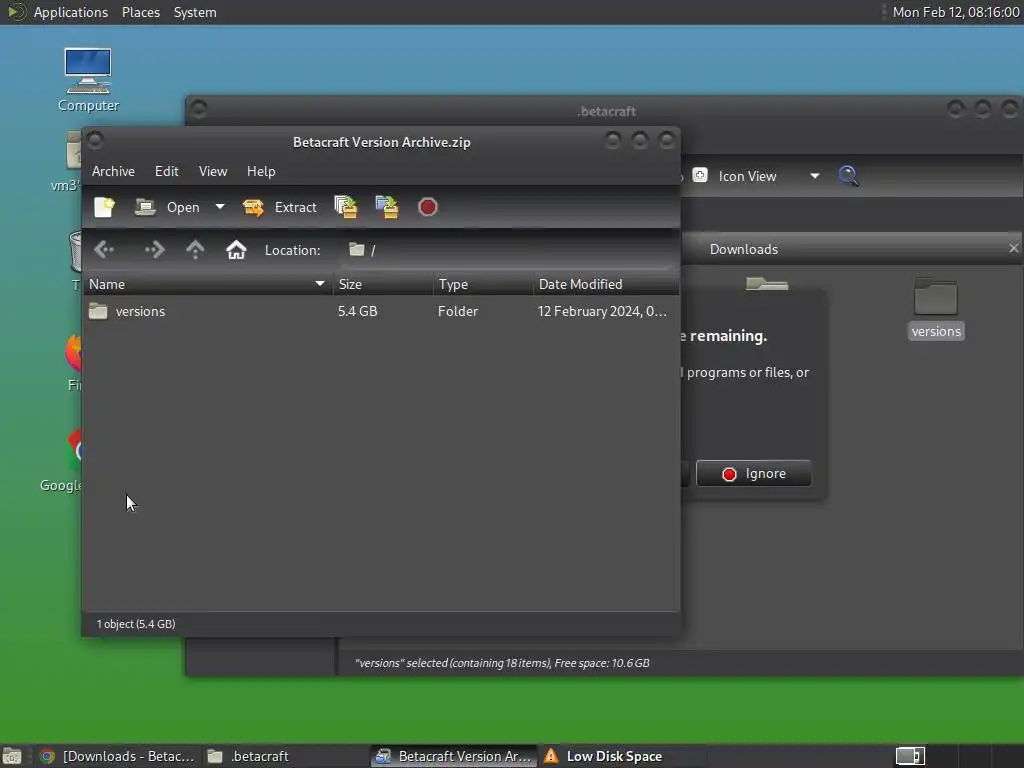
Task: Sort the archive by the Type column
Action: [483, 284]
